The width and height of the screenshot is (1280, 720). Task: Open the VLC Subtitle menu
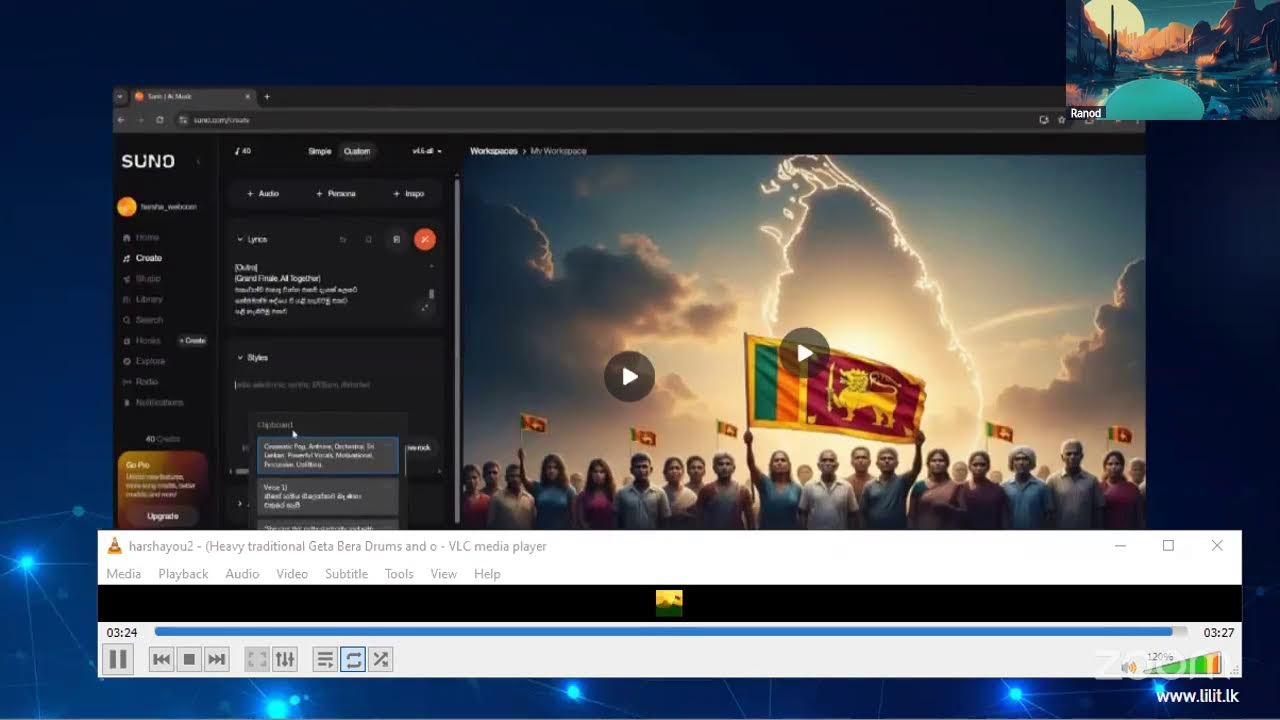(x=346, y=574)
